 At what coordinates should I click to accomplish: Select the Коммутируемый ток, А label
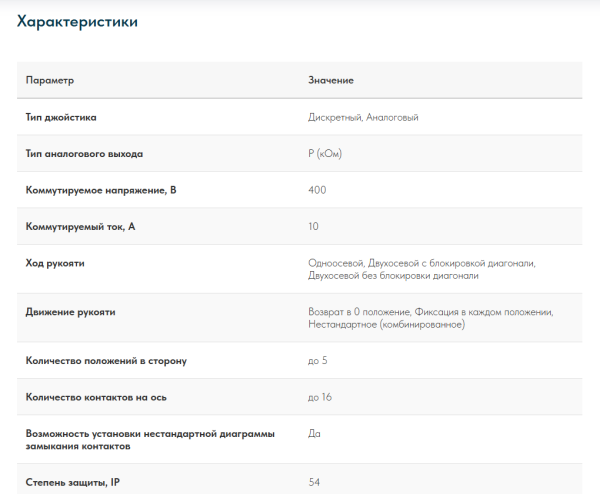tap(80, 227)
